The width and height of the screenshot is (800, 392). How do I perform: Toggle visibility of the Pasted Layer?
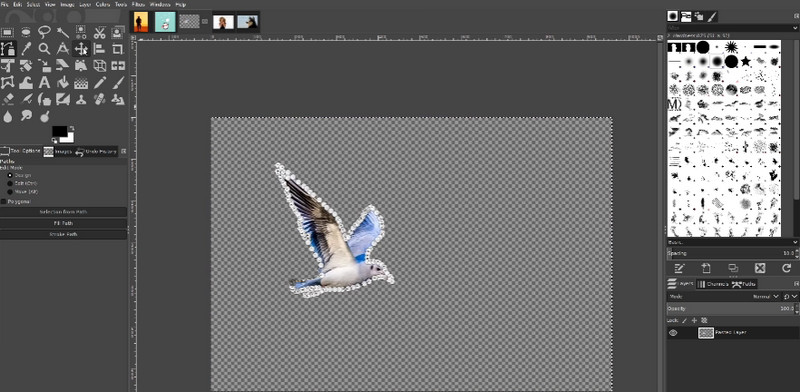(x=673, y=333)
